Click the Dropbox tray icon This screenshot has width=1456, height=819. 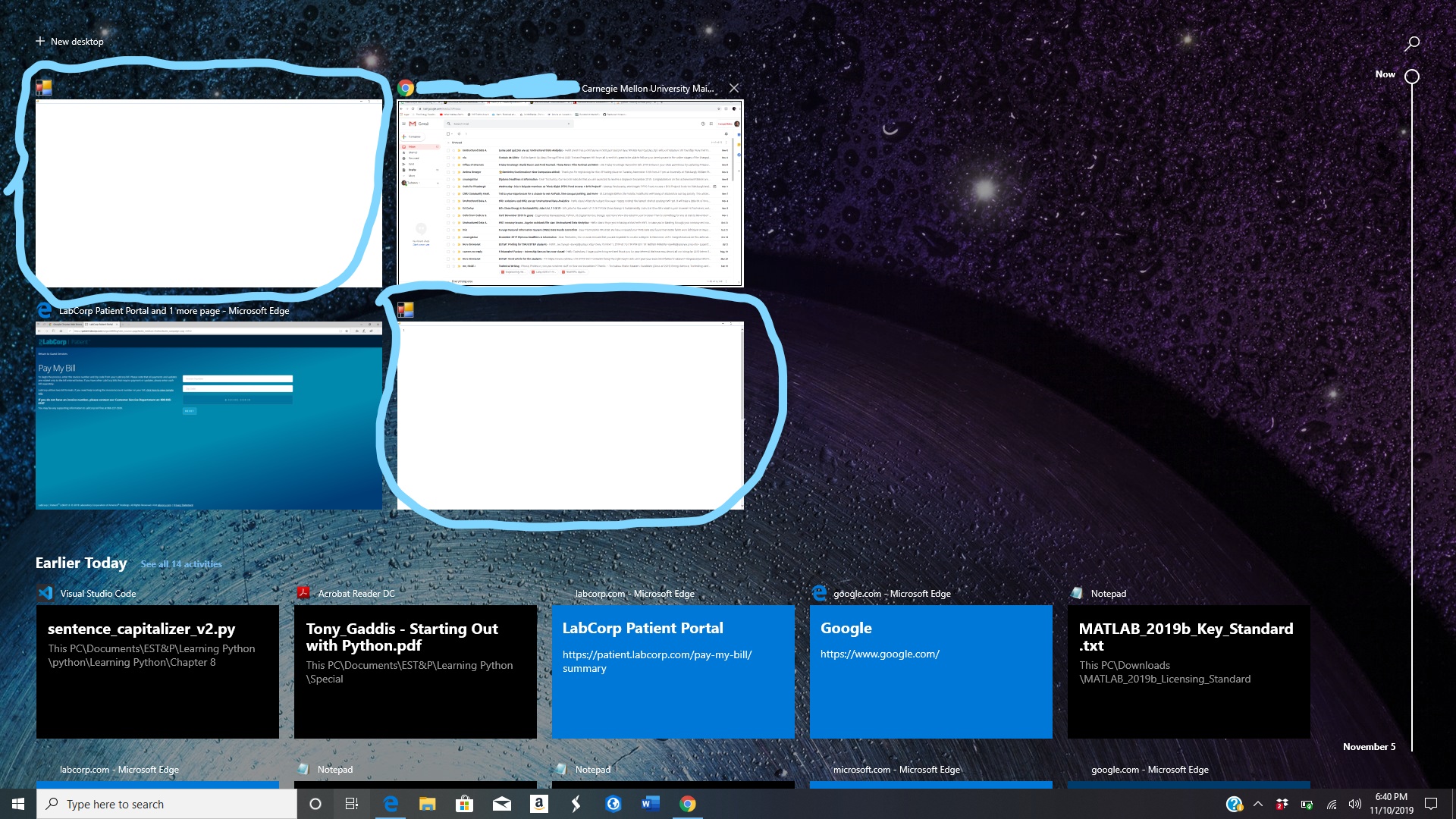point(1282,804)
